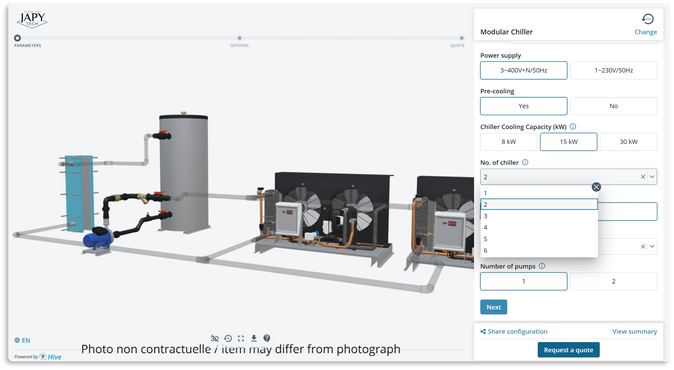
Task: Select 3~400V+N/50Hz power supply
Action: click(x=524, y=70)
